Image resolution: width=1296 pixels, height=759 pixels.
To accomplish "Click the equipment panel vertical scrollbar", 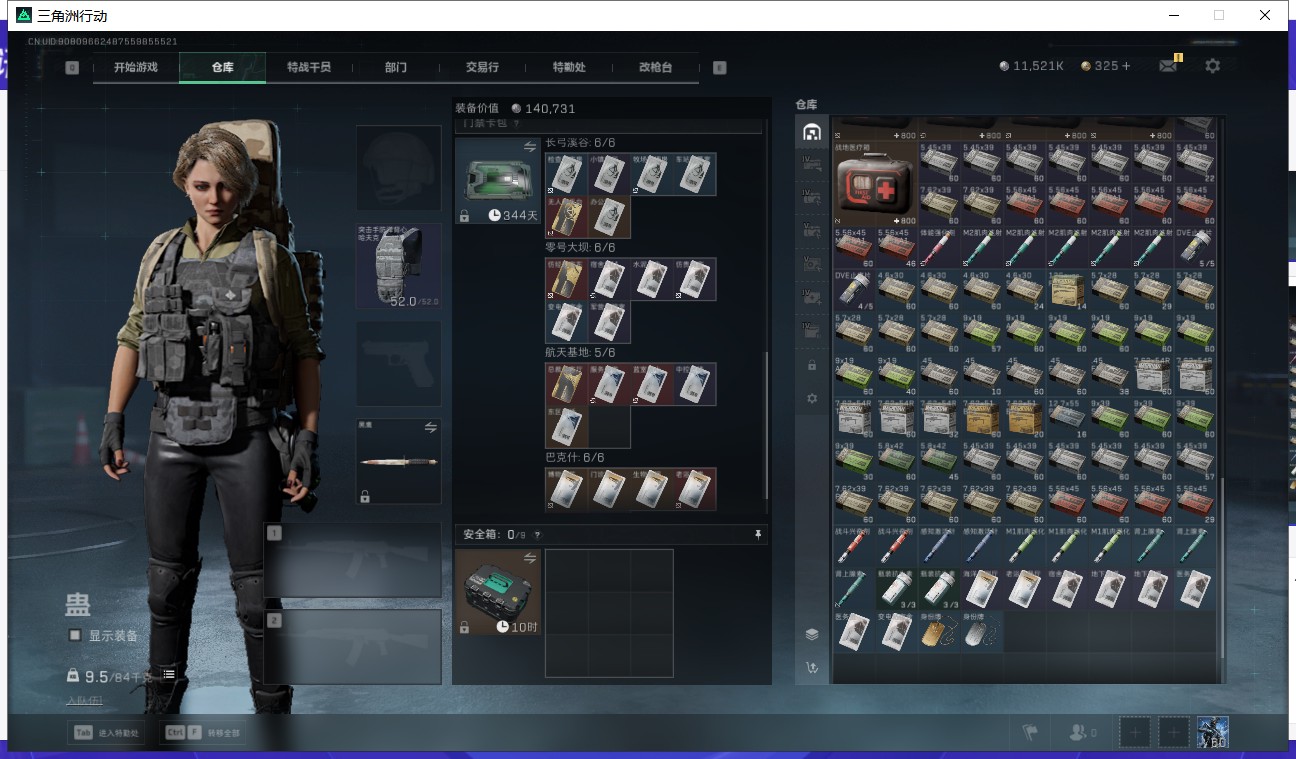I will (767, 424).
